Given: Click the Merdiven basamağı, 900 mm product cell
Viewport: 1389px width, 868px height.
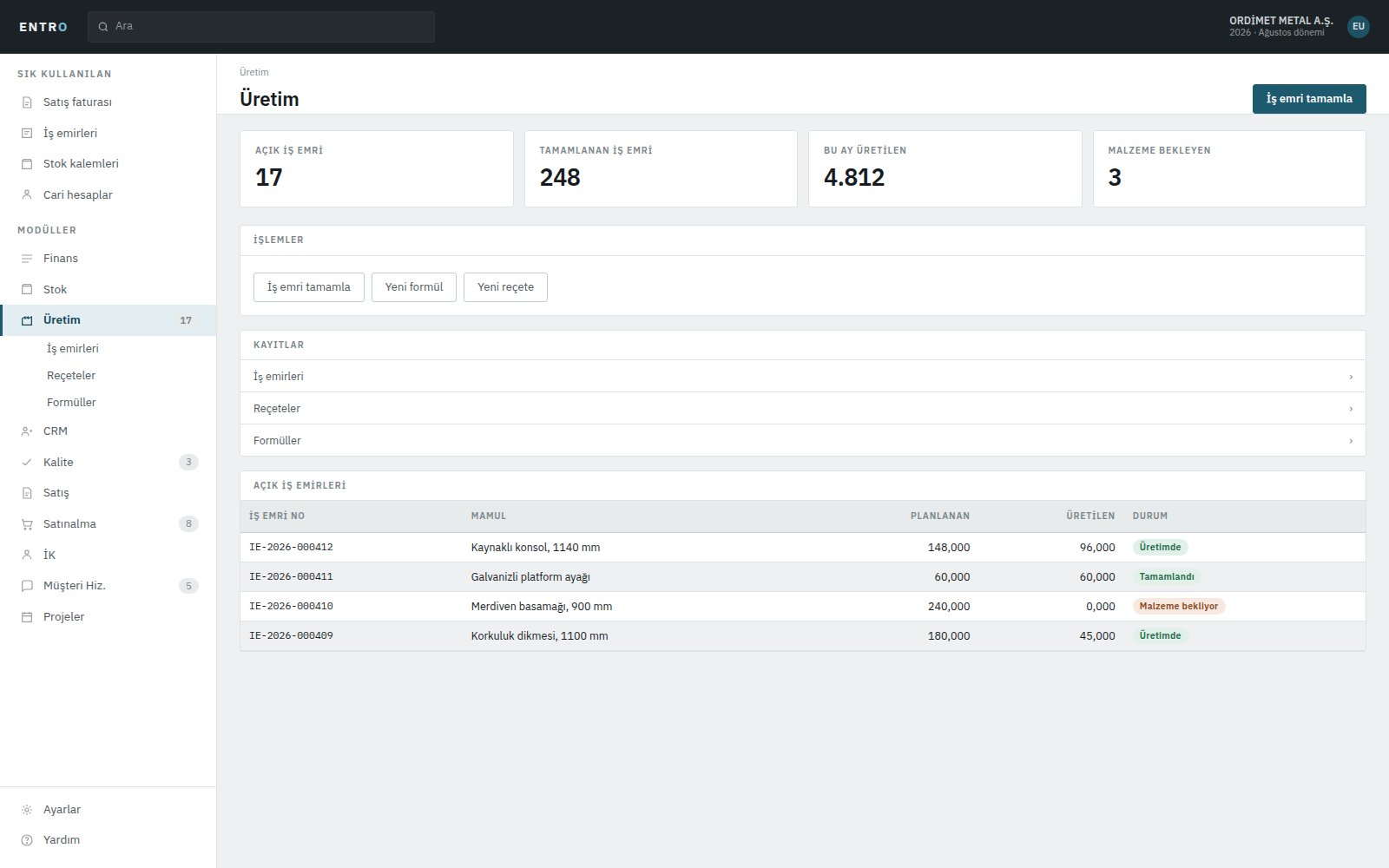Looking at the screenshot, I should 542,607.
